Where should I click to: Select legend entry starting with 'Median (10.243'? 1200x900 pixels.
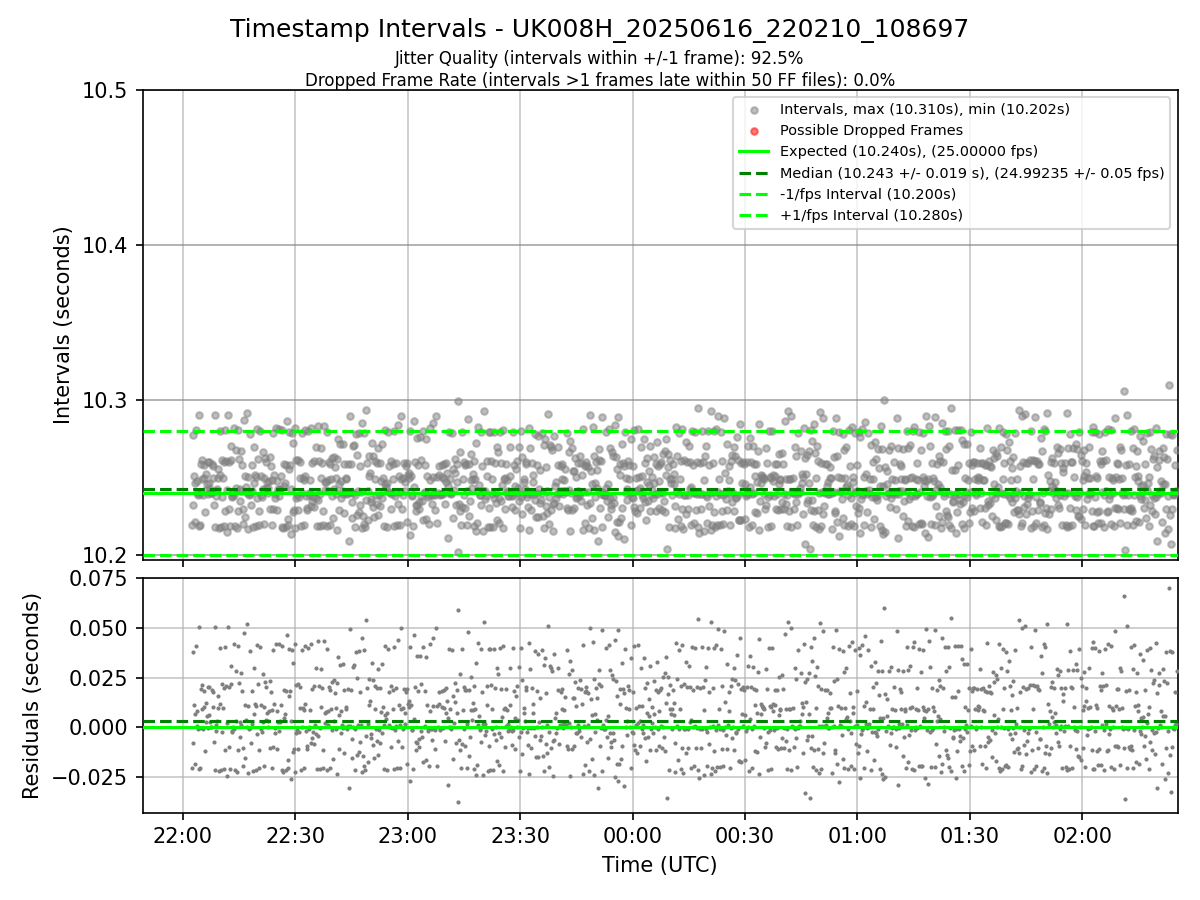pos(972,173)
